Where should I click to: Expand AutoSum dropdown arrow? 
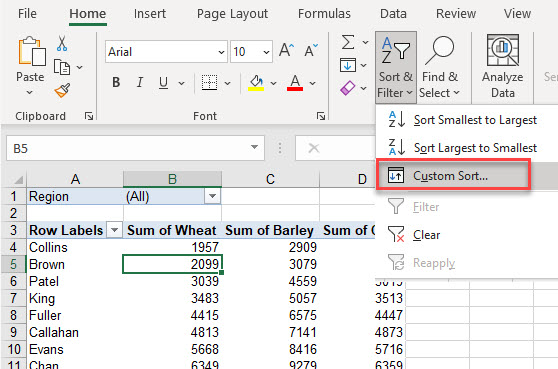point(365,42)
